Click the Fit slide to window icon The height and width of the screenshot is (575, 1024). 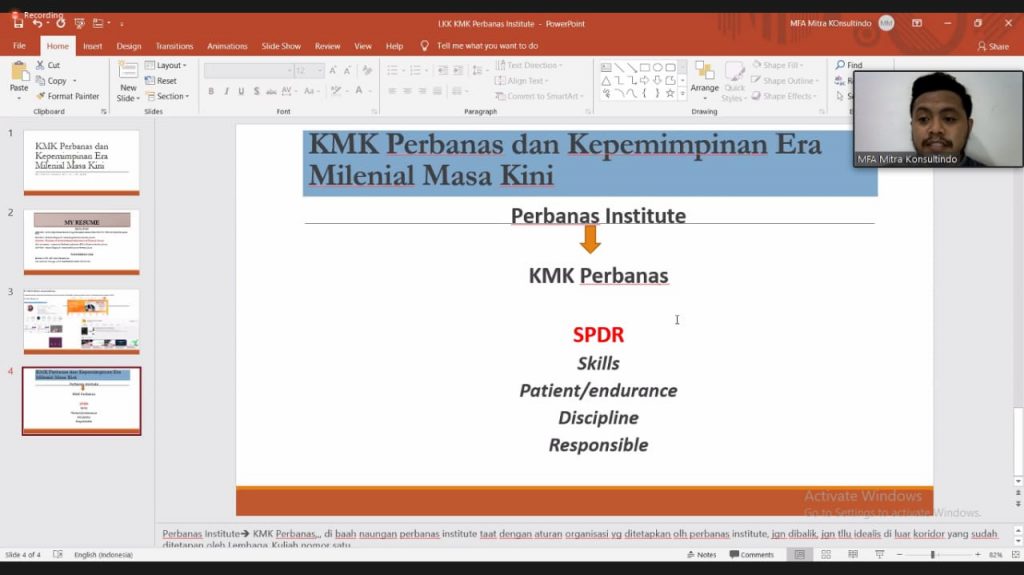pos(1016,555)
